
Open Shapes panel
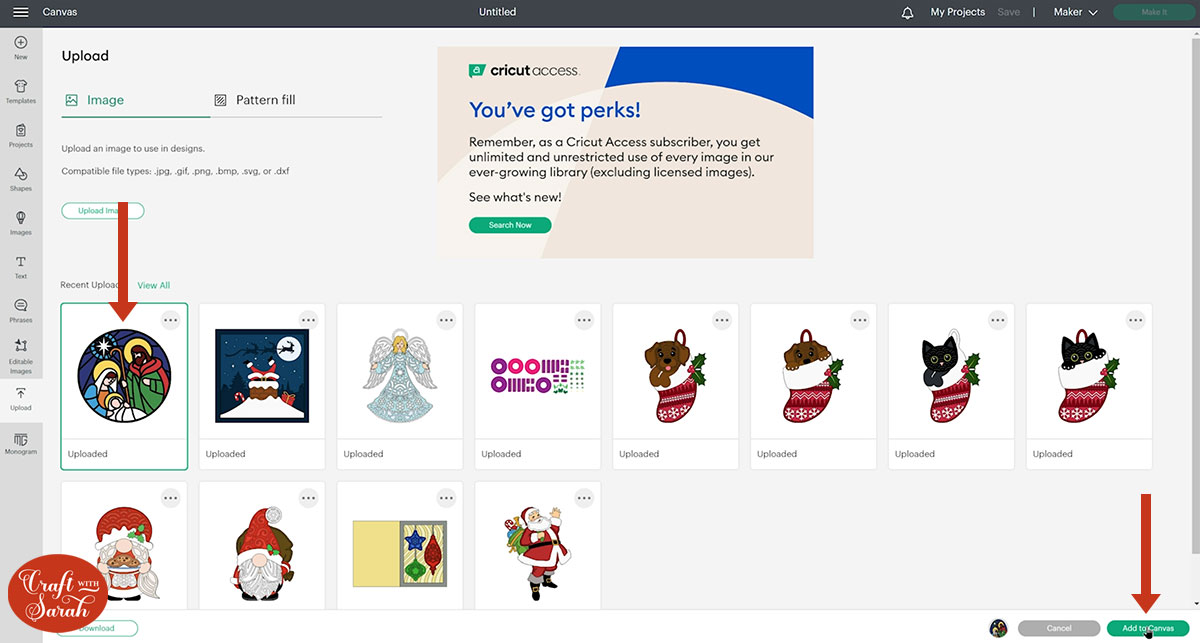(x=21, y=180)
